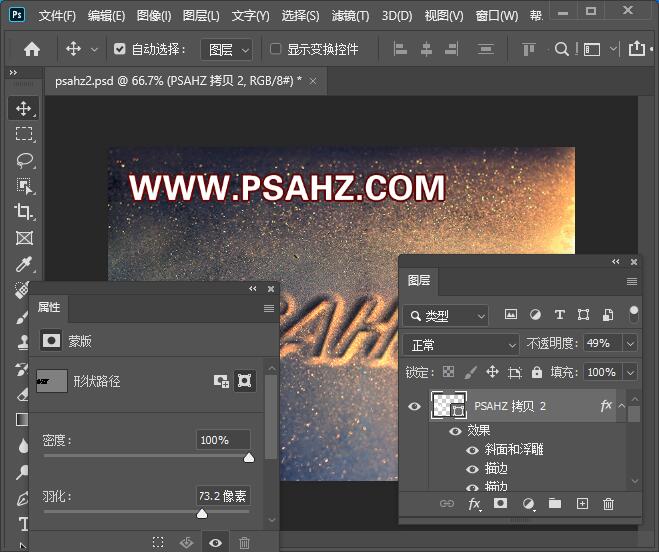Image resolution: width=659 pixels, height=552 pixels.
Task: Open the search magnifier in options bar
Action: [561, 49]
